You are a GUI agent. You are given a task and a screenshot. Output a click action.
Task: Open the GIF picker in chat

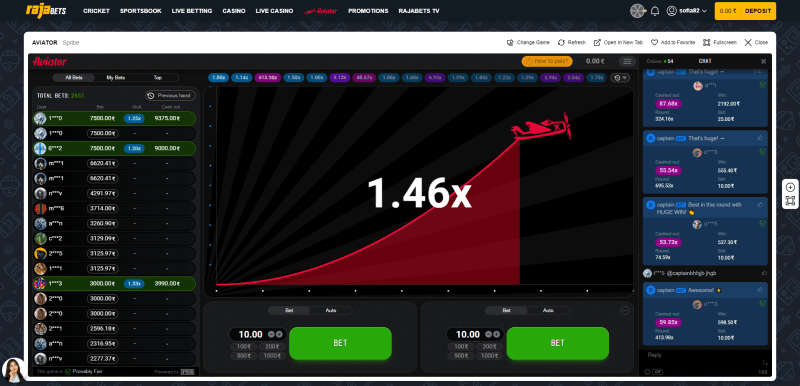[658, 372]
